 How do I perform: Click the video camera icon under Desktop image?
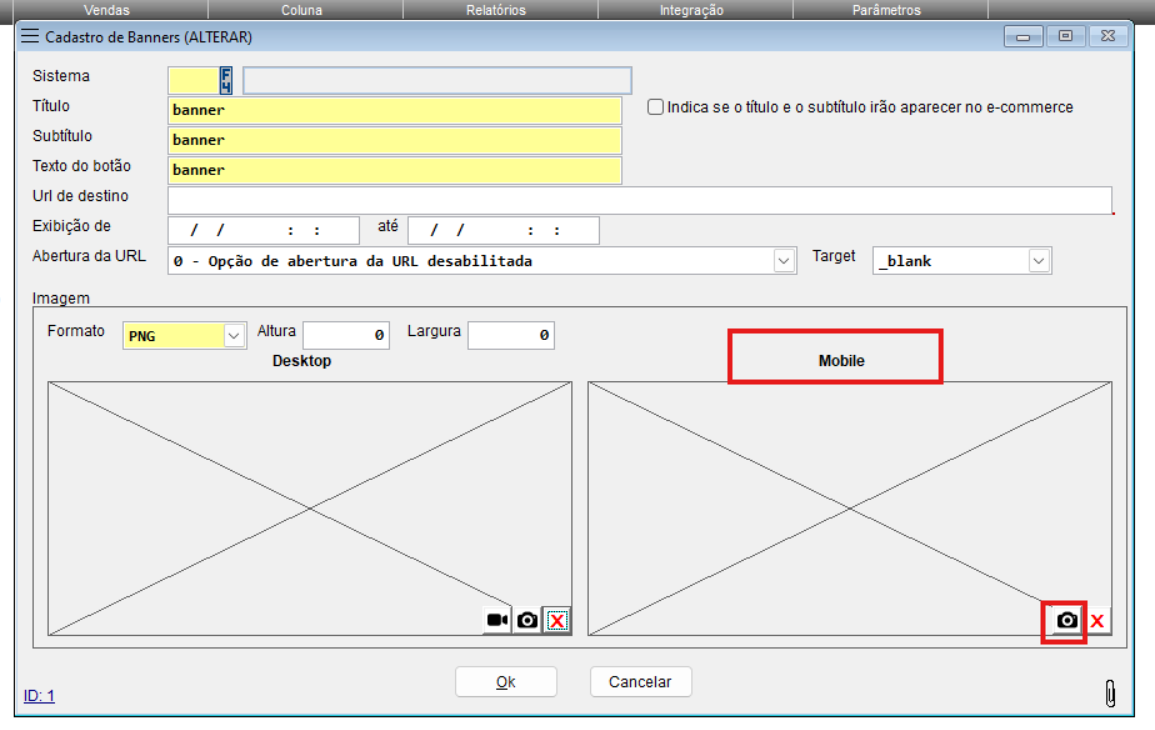[497, 621]
